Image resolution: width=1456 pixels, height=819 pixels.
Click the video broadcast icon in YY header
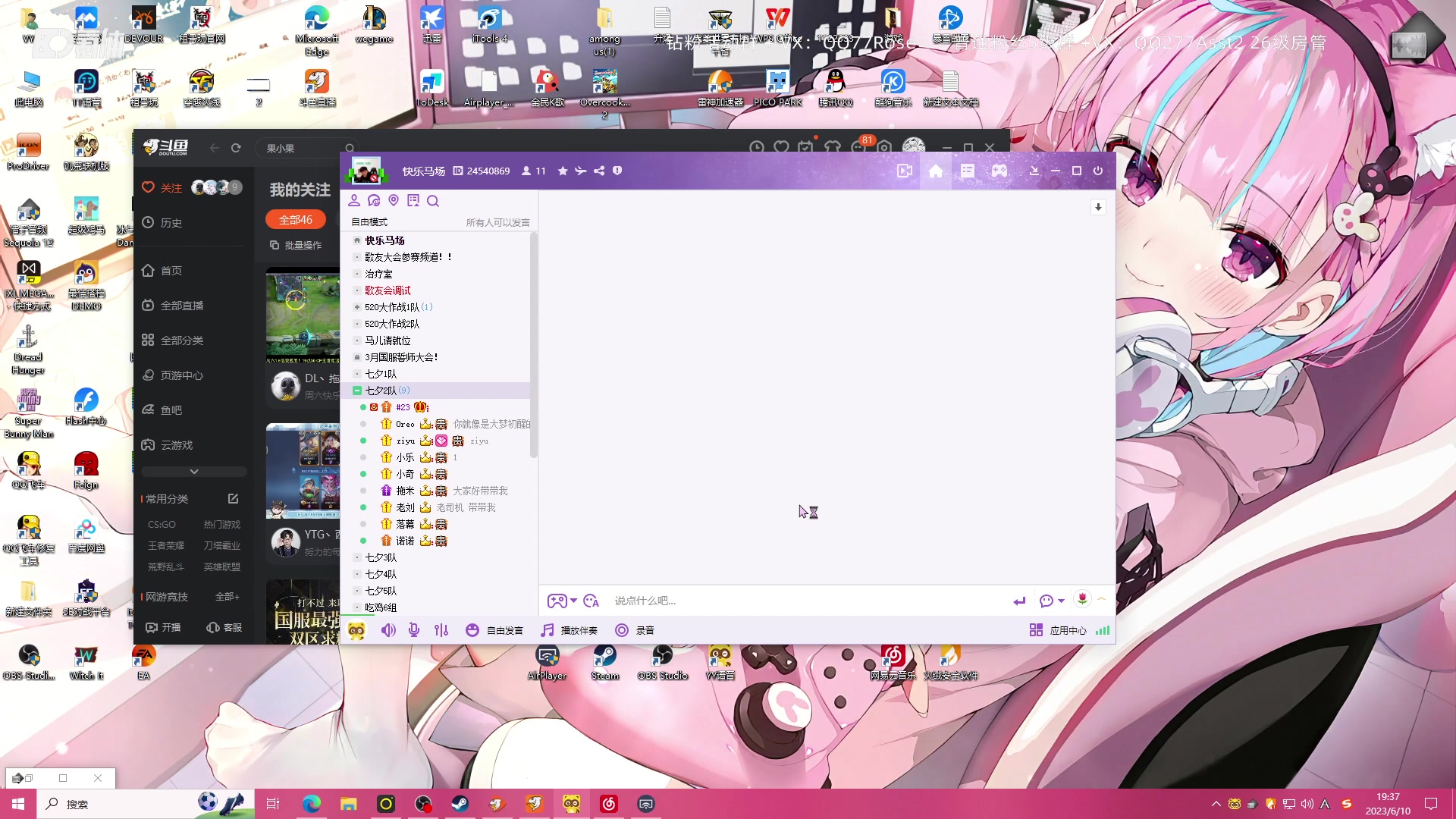904,171
